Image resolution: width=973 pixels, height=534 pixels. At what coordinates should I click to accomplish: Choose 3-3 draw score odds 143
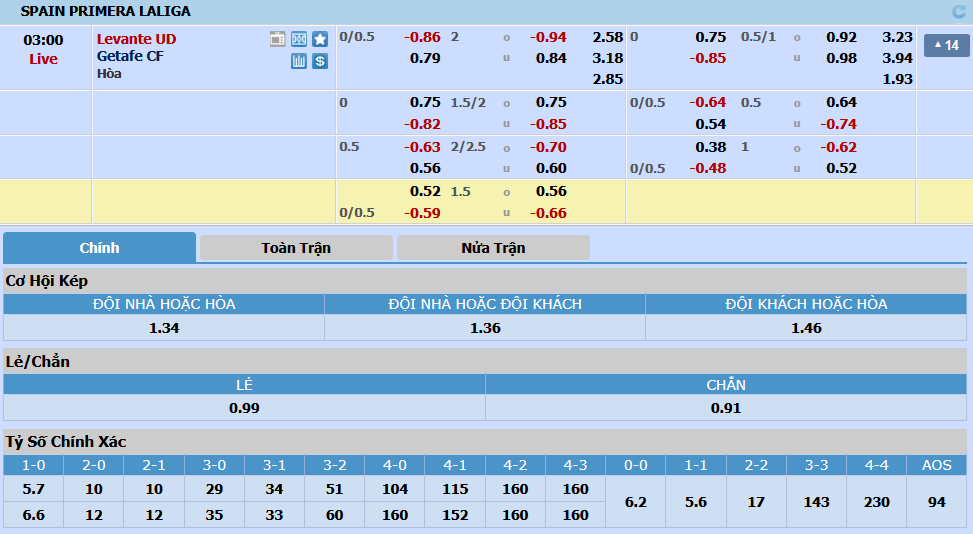[816, 502]
